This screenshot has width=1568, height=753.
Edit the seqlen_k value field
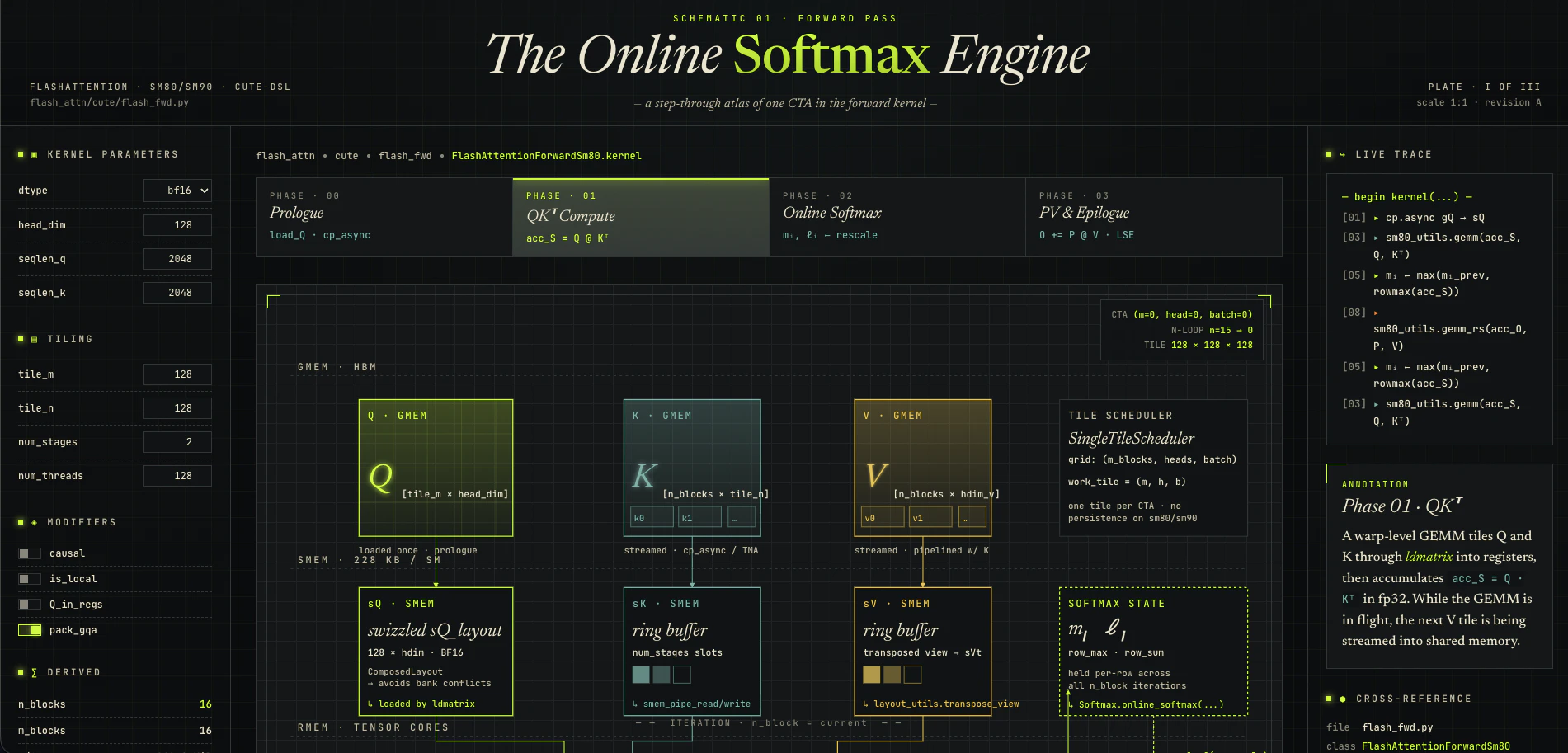pyautogui.click(x=177, y=293)
